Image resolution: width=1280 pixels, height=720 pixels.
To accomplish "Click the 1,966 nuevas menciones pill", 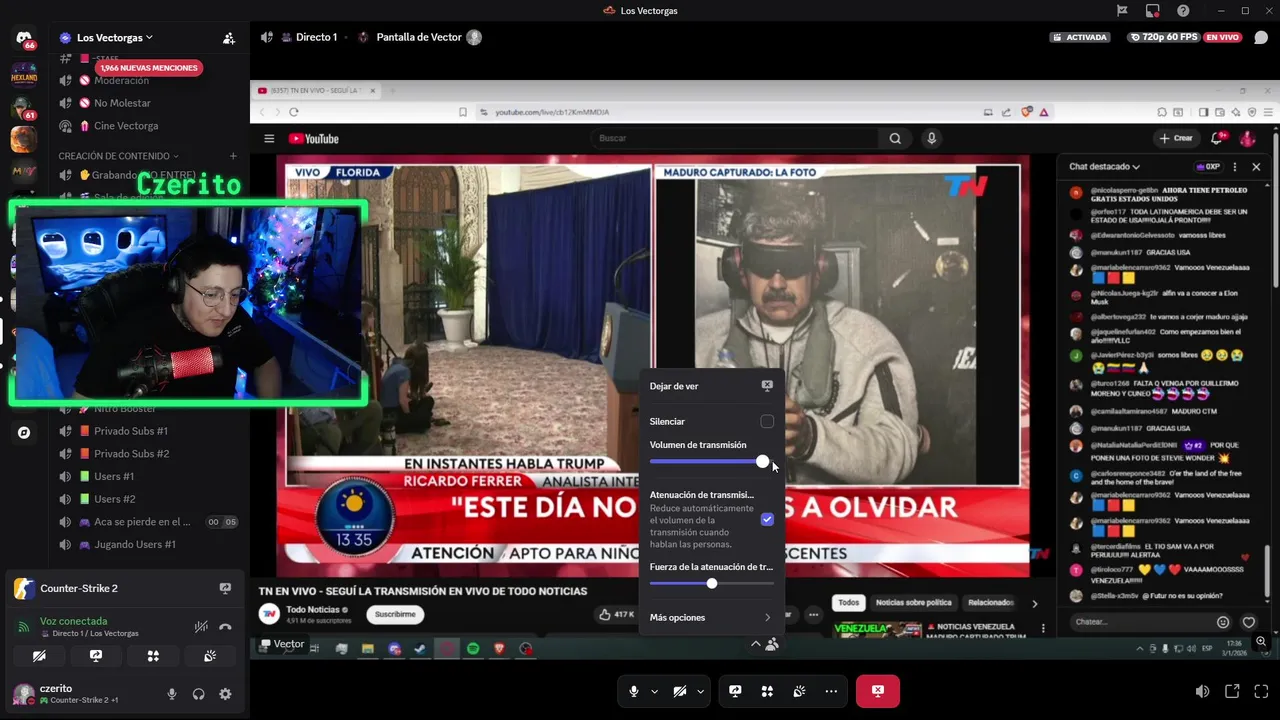I will (149, 68).
